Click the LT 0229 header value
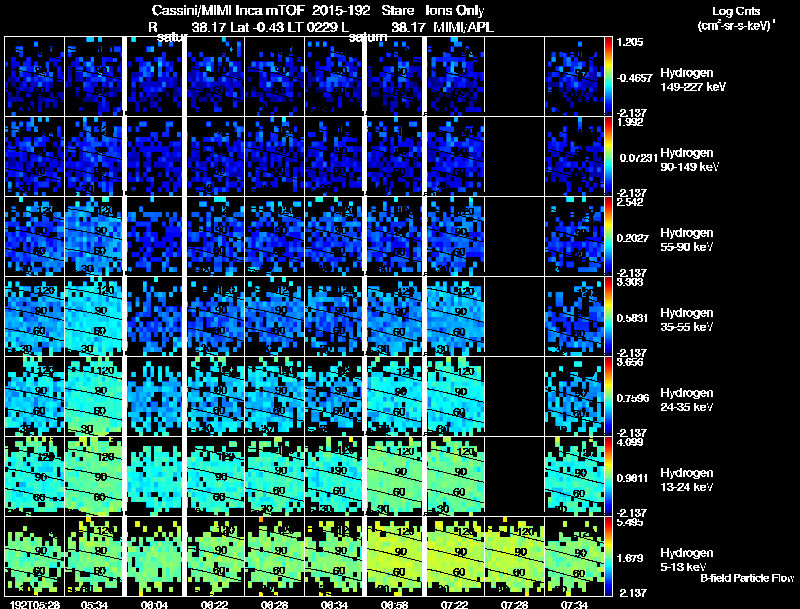The width and height of the screenshot is (800, 609). point(311,27)
